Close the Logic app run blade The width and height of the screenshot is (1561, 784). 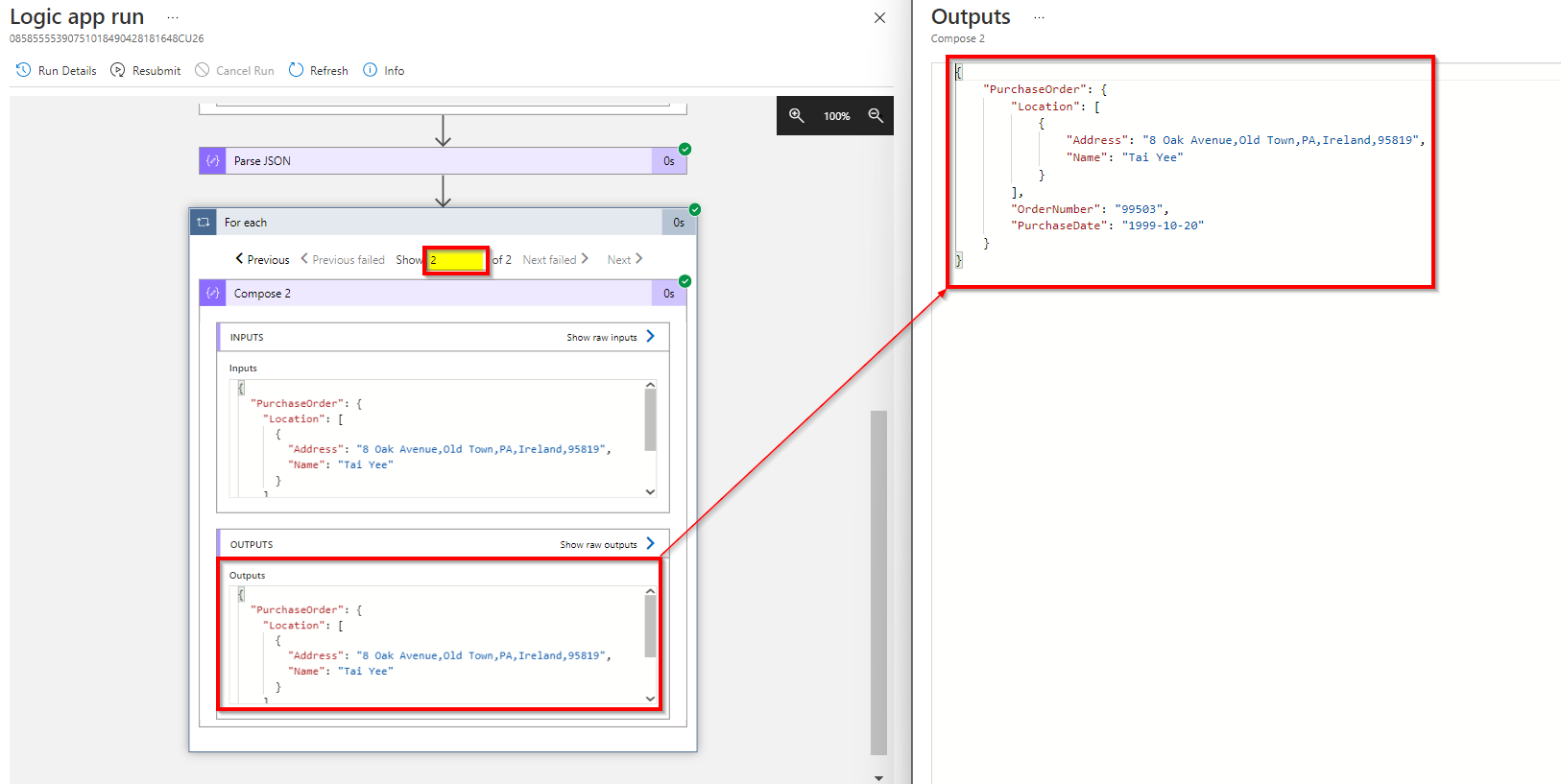tap(879, 17)
